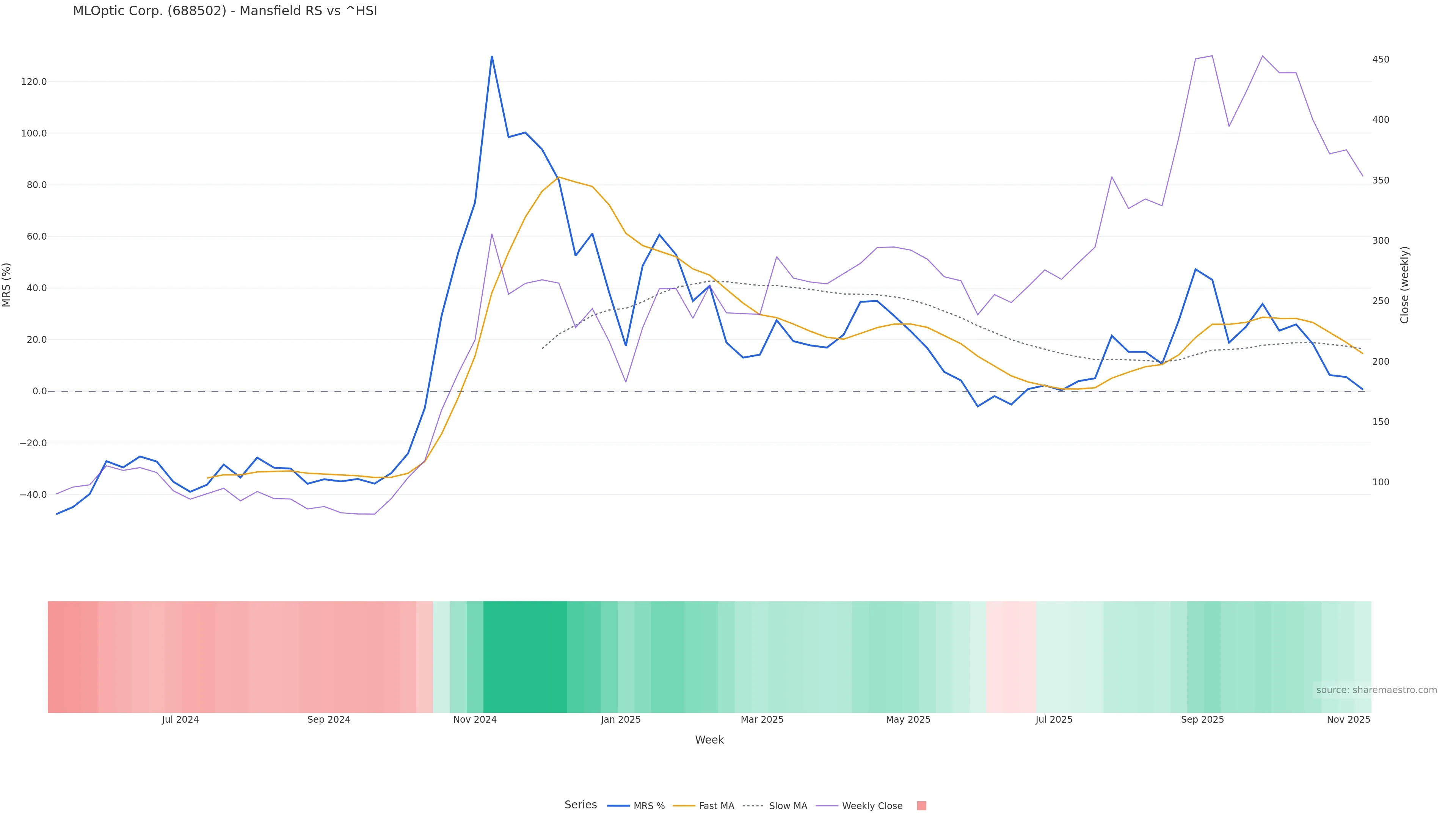This screenshot has height=819, width=1456.
Task: Click the purple Weekly Close line sample
Action: coord(827,806)
